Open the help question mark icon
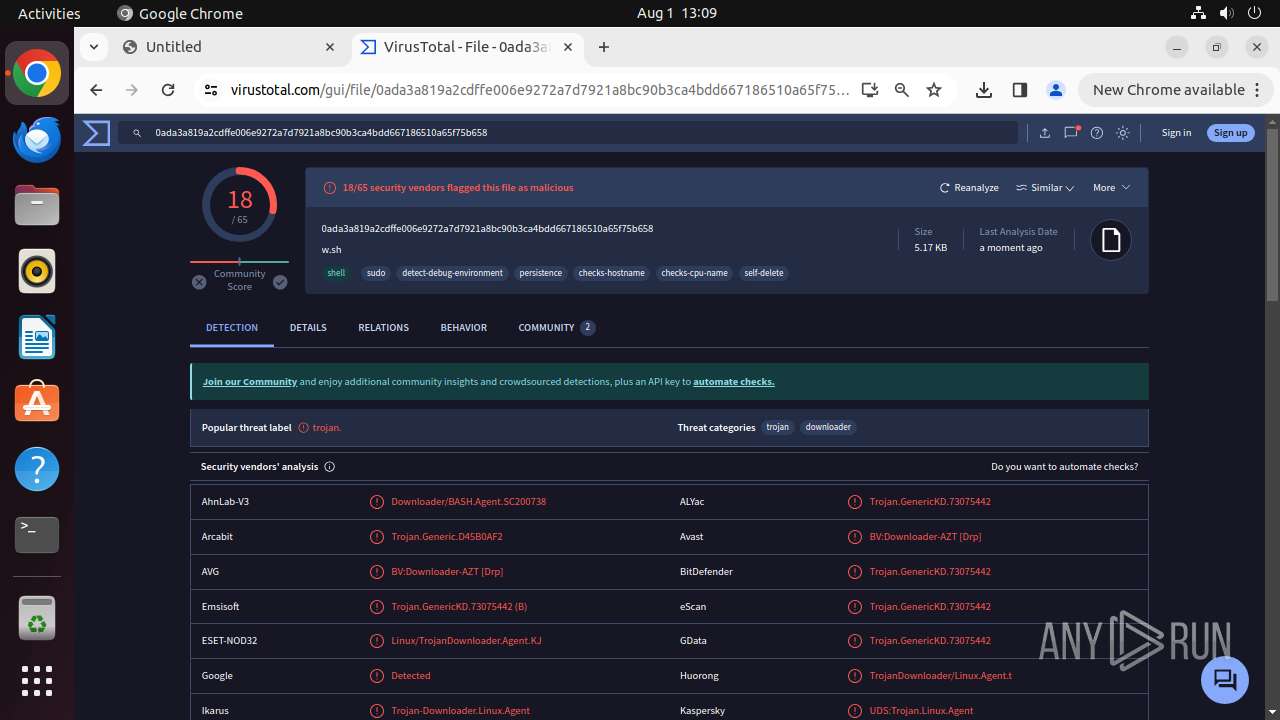Image resolution: width=1280 pixels, height=720 pixels. (x=1097, y=132)
